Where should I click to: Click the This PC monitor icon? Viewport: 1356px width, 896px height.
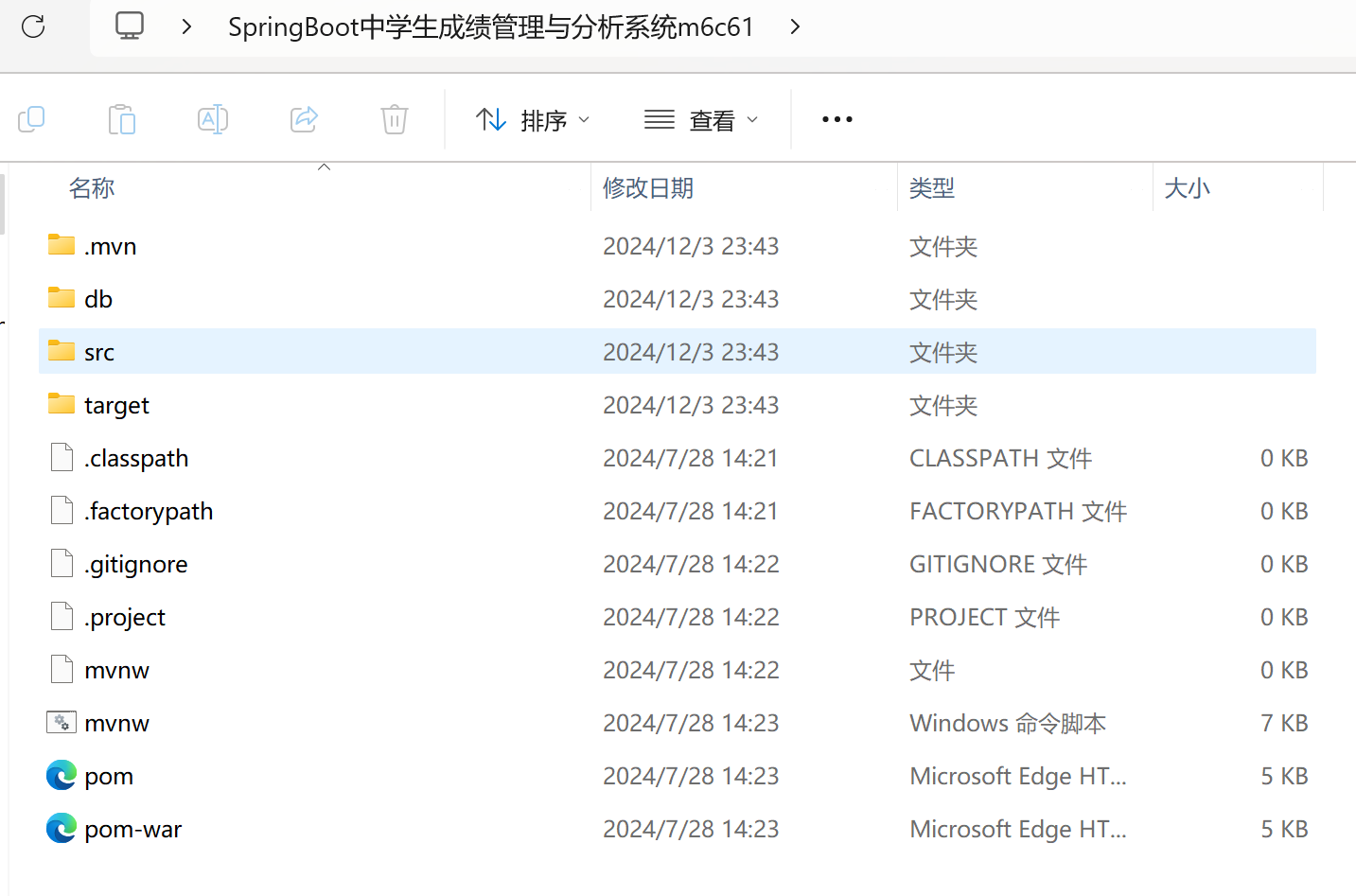point(130,26)
